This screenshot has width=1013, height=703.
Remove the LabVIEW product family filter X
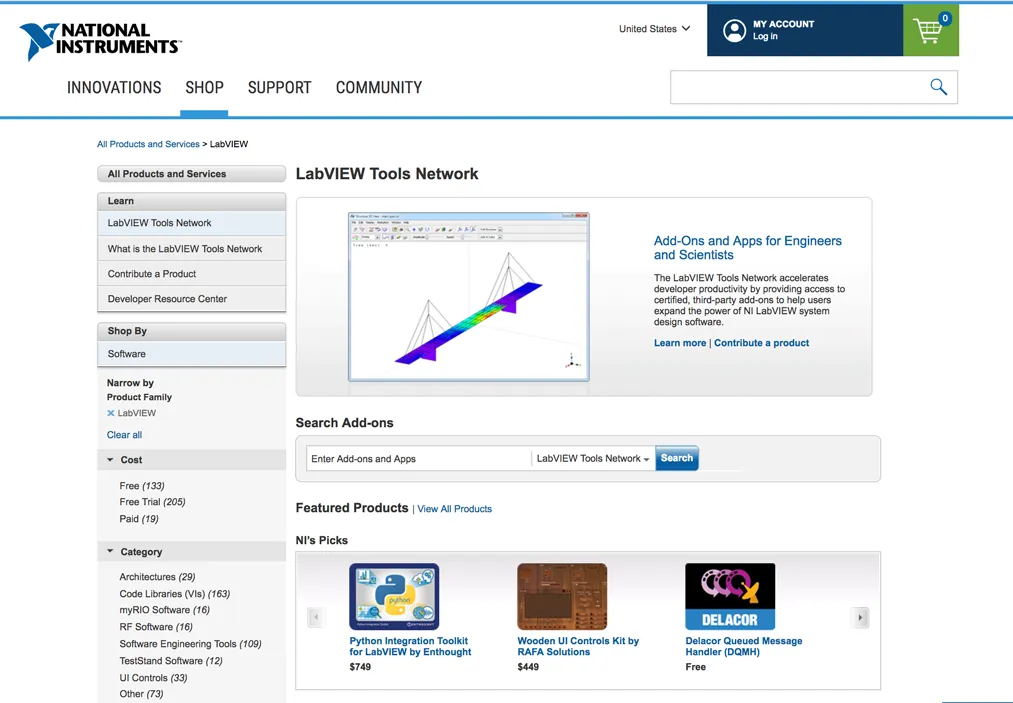coord(110,413)
